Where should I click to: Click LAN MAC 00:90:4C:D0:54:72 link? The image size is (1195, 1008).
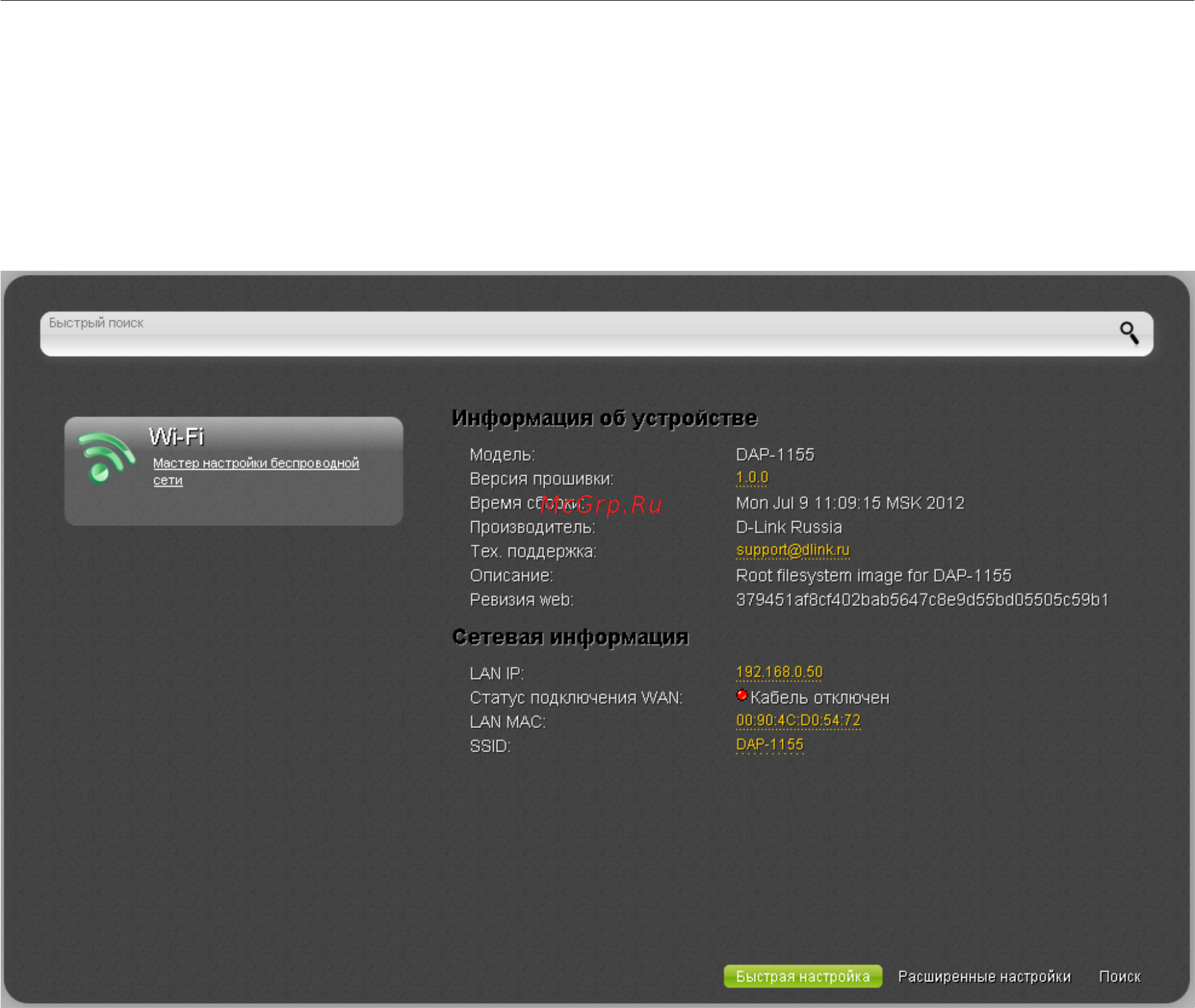point(798,721)
